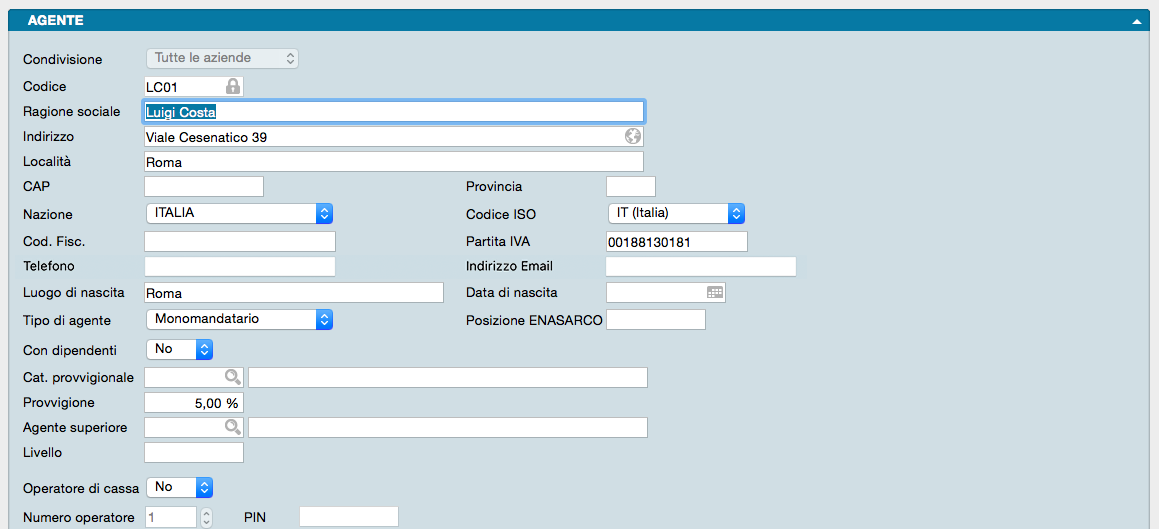Toggle the Con dipendenti selector

(x=180, y=349)
